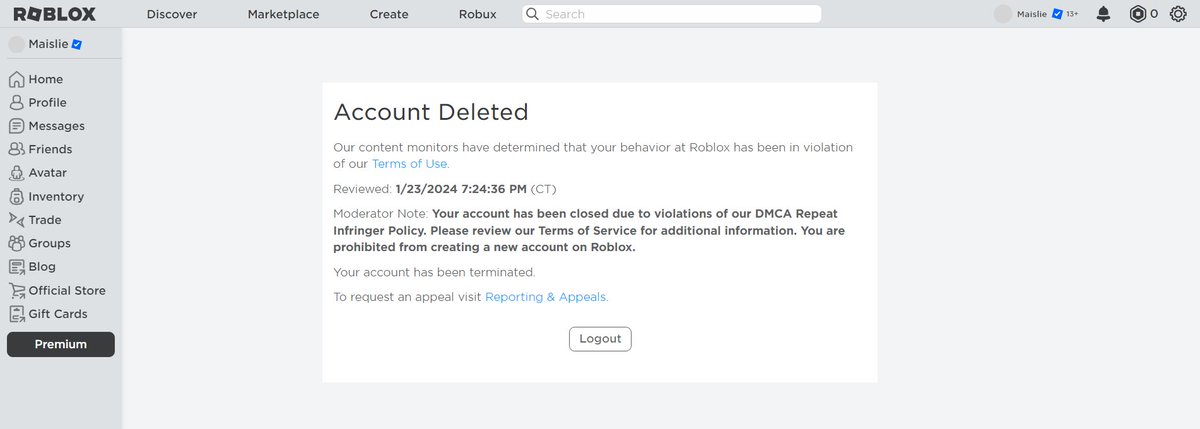
Task: Visit the Reporting & Appeals link
Action: tap(546, 297)
